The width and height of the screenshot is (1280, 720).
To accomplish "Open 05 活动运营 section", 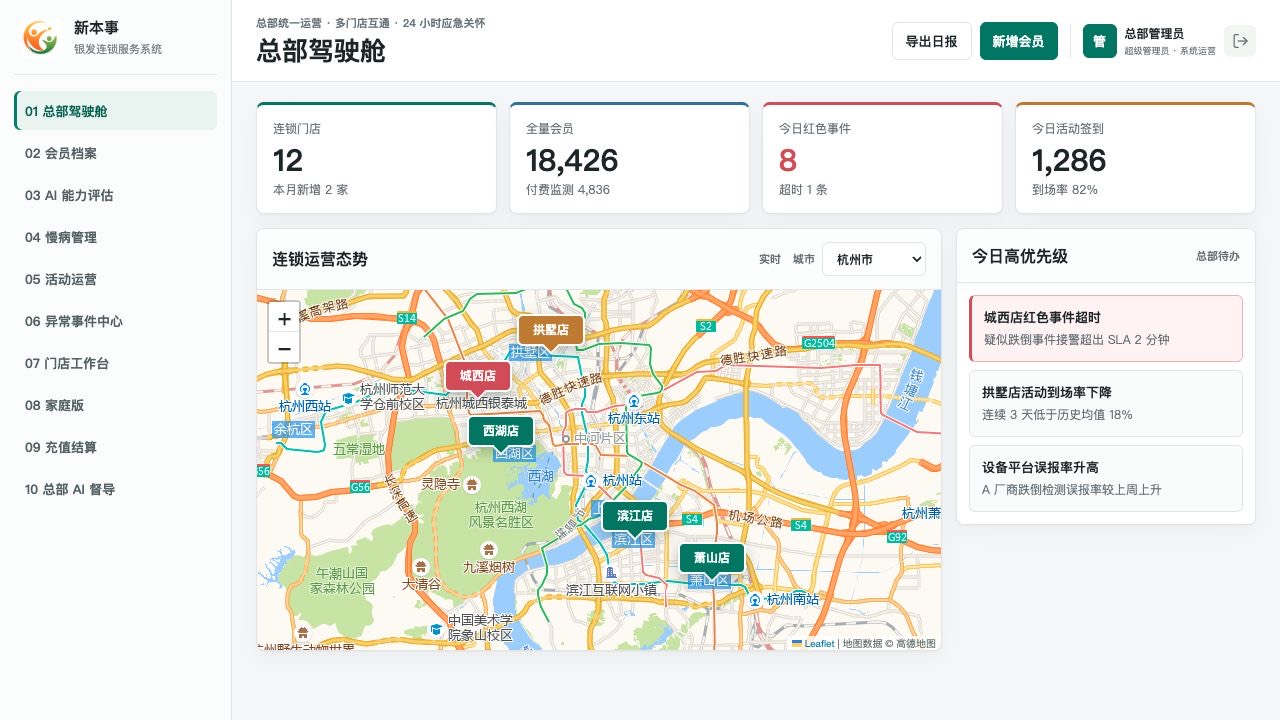I will click(x=116, y=279).
